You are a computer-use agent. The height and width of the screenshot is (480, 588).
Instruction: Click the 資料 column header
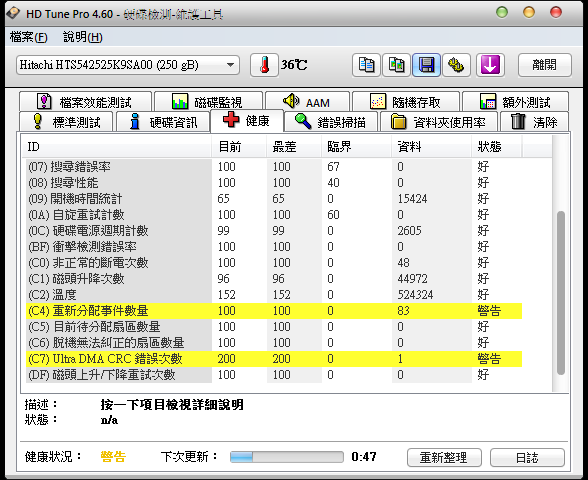431,147
